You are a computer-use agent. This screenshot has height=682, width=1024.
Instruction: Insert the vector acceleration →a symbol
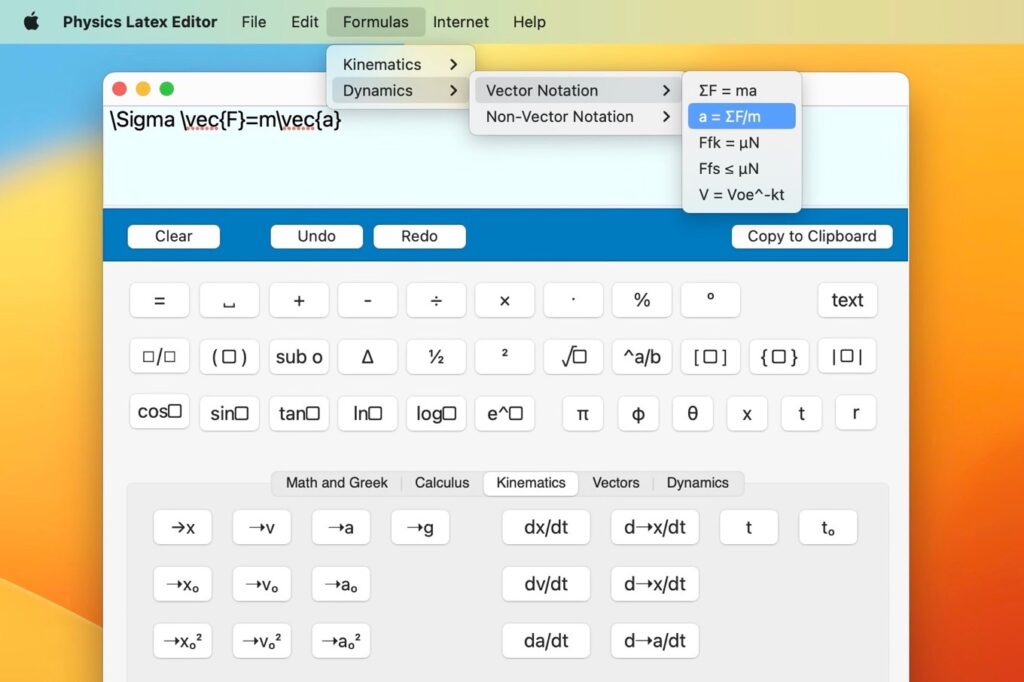341,527
